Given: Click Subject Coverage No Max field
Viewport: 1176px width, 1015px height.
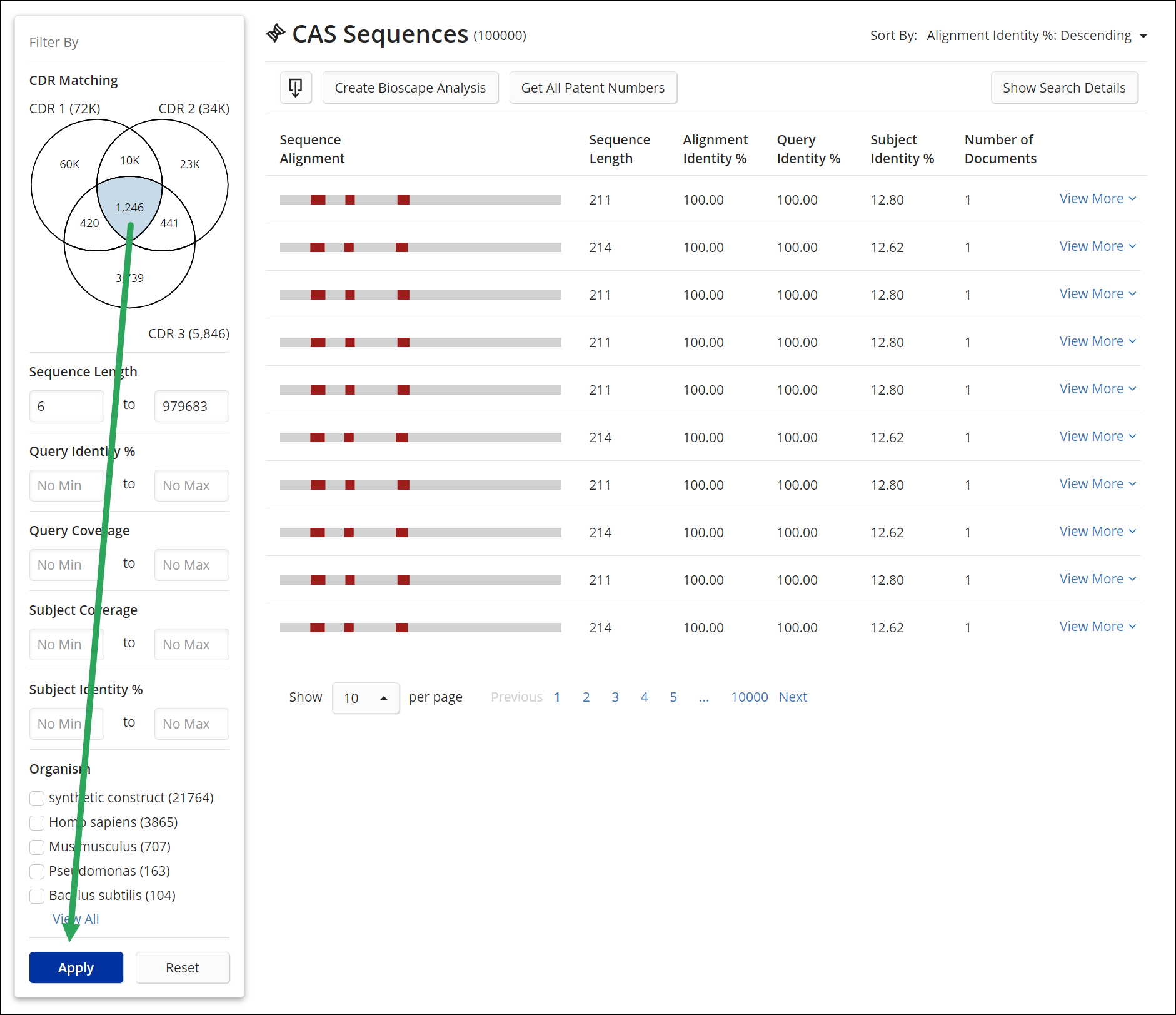Looking at the screenshot, I should point(192,645).
